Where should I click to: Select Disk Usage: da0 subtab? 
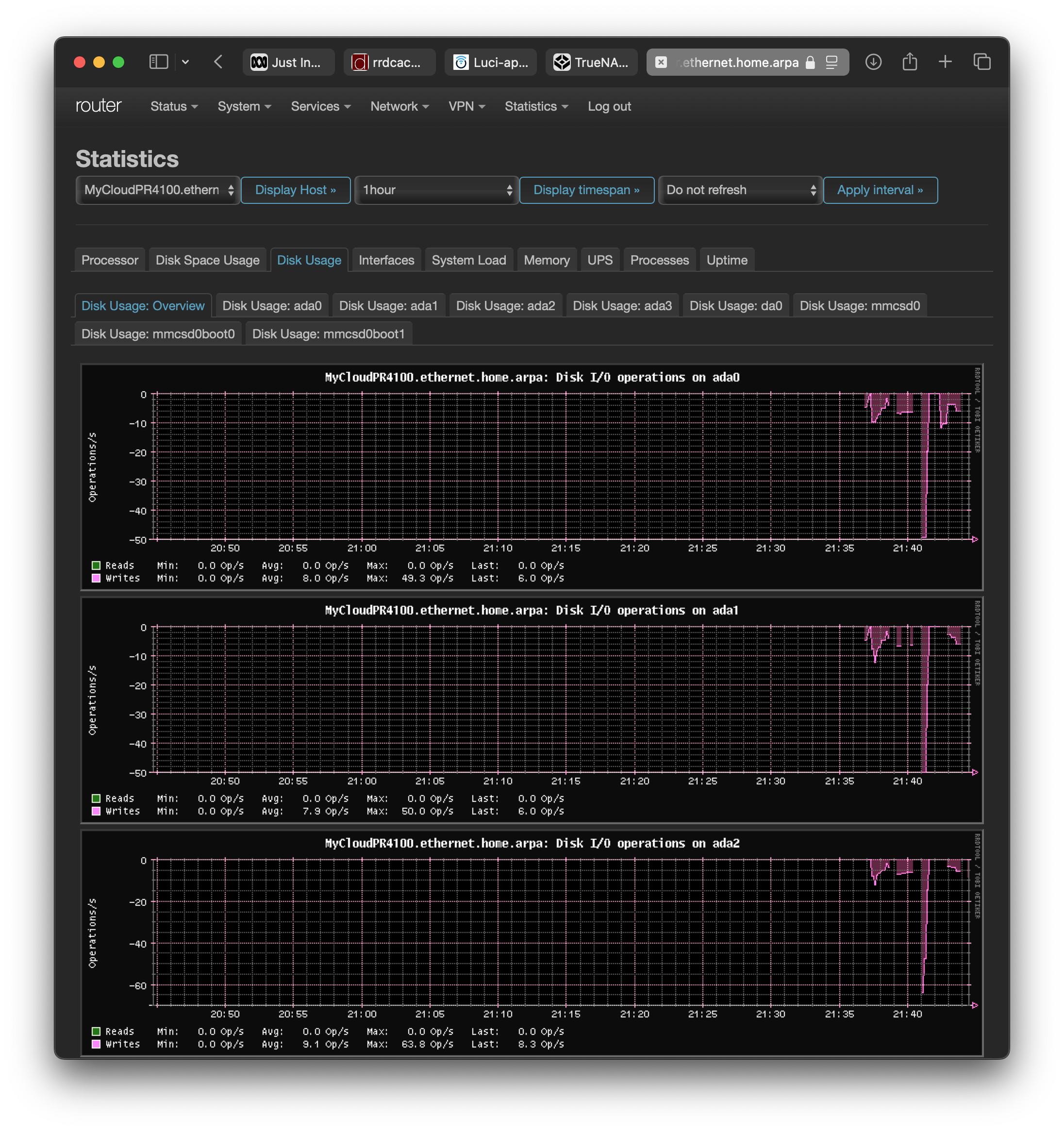pos(736,305)
